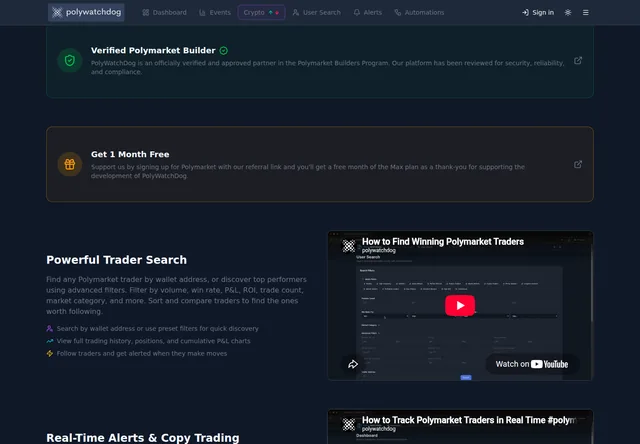This screenshot has height=444, width=640.
Task: Click the Verified Polymarket Builder heading
Action: 153,51
